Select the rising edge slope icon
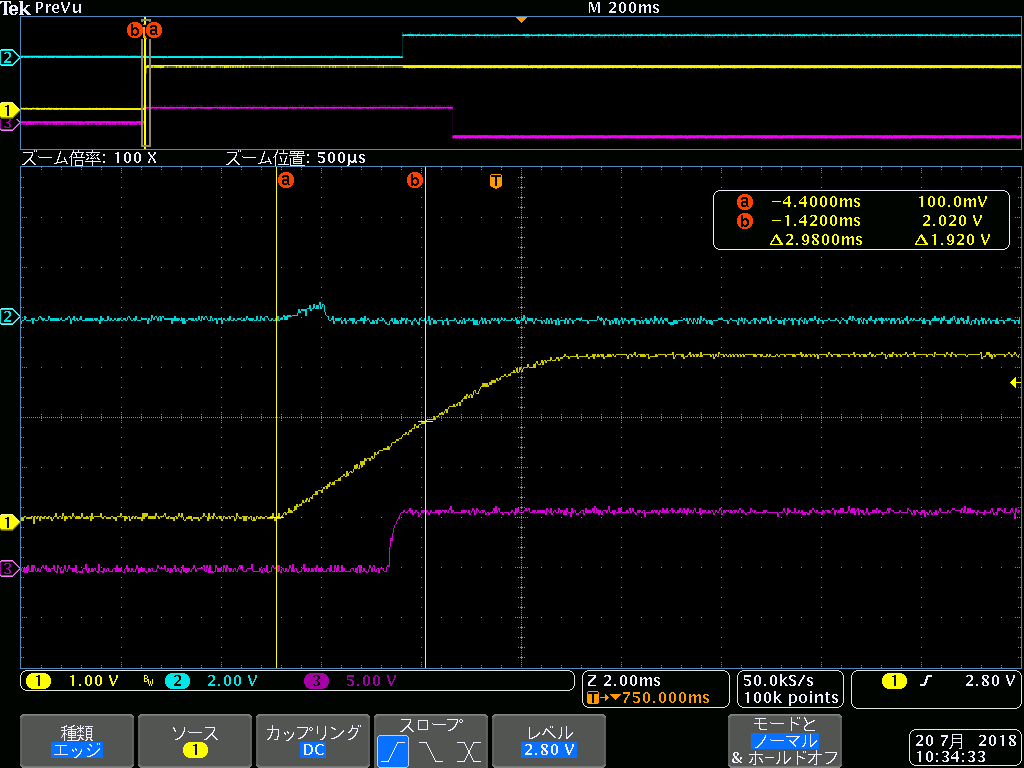This screenshot has width=1024, height=768. (393, 751)
